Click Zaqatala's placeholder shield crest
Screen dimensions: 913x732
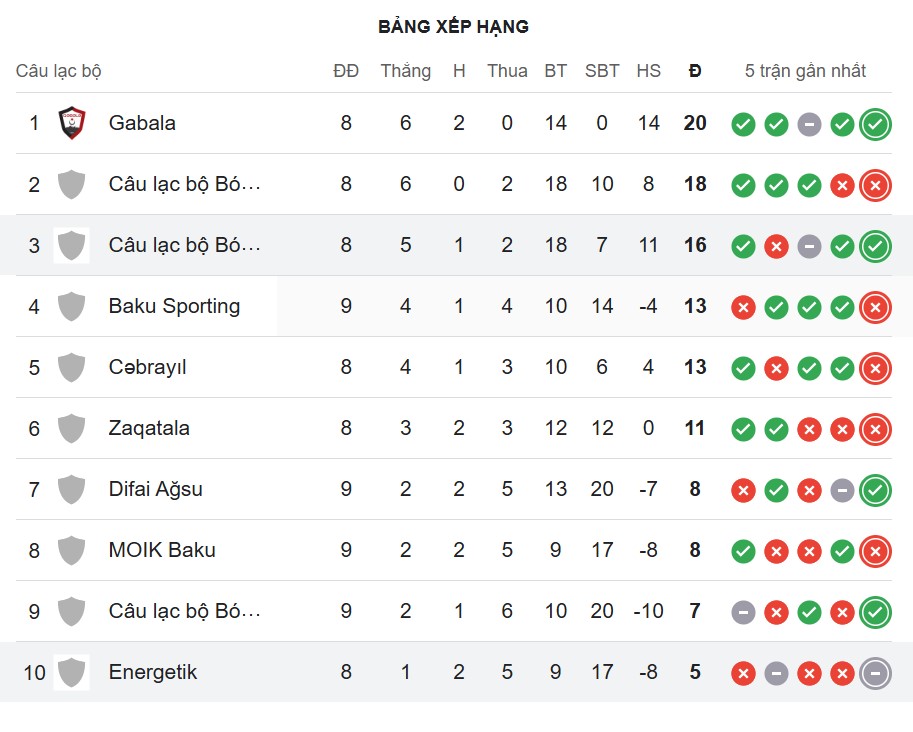click(71, 428)
